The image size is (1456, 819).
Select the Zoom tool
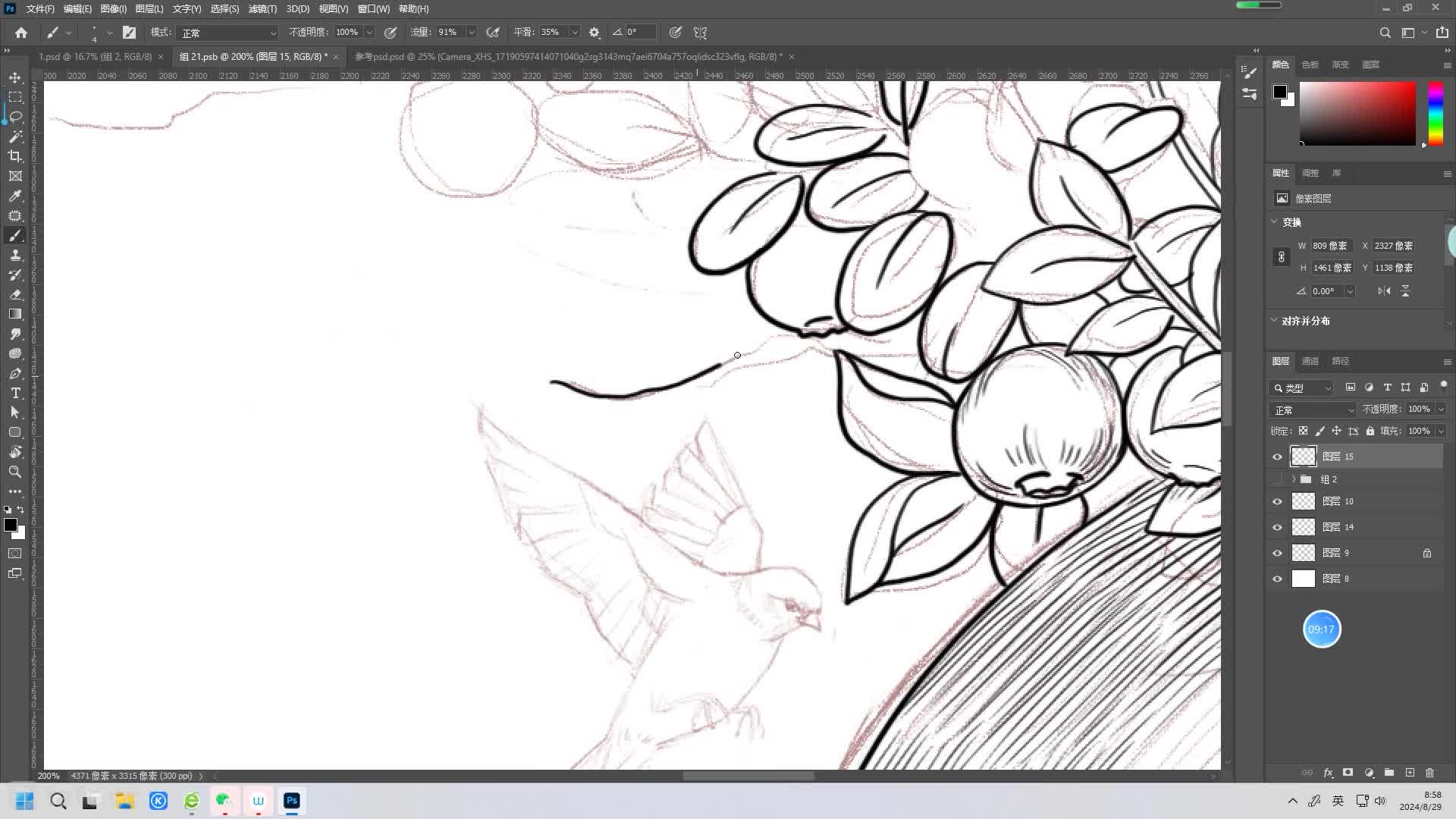point(15,472)
